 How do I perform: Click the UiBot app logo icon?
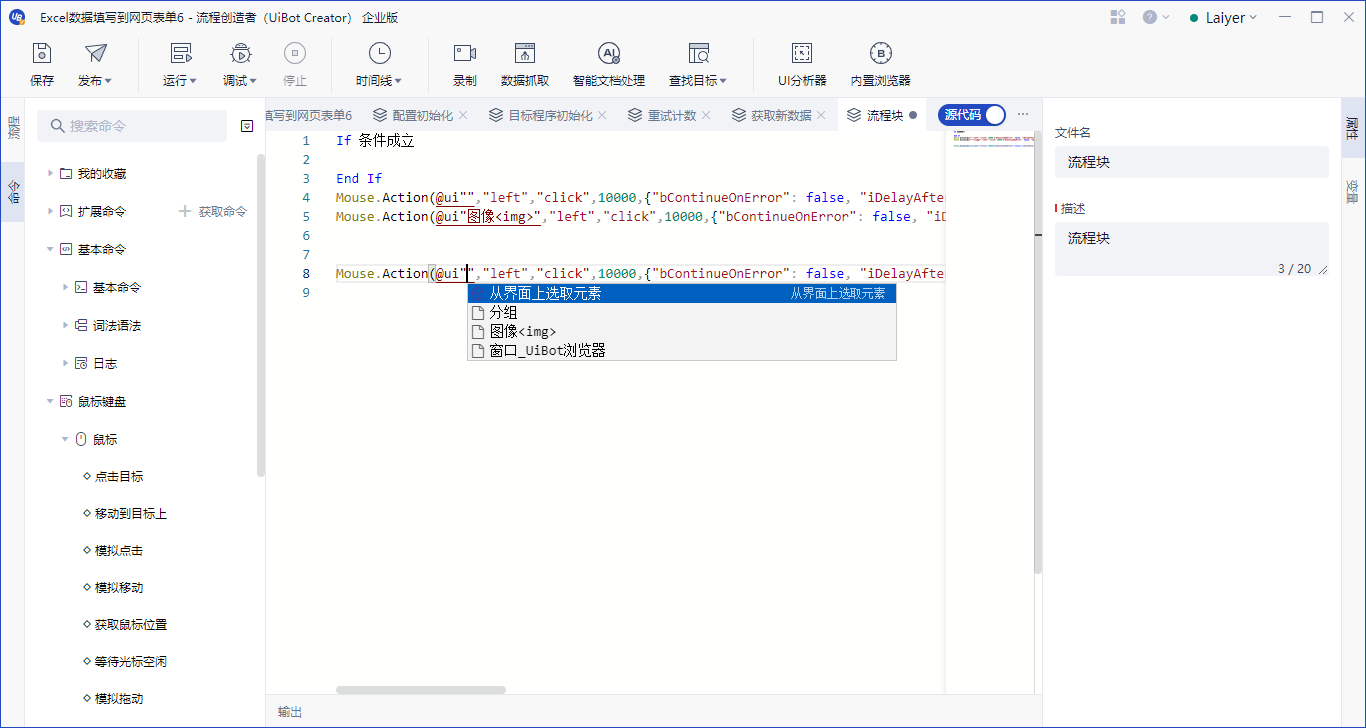pyautogui.click(x=17, y=17)
